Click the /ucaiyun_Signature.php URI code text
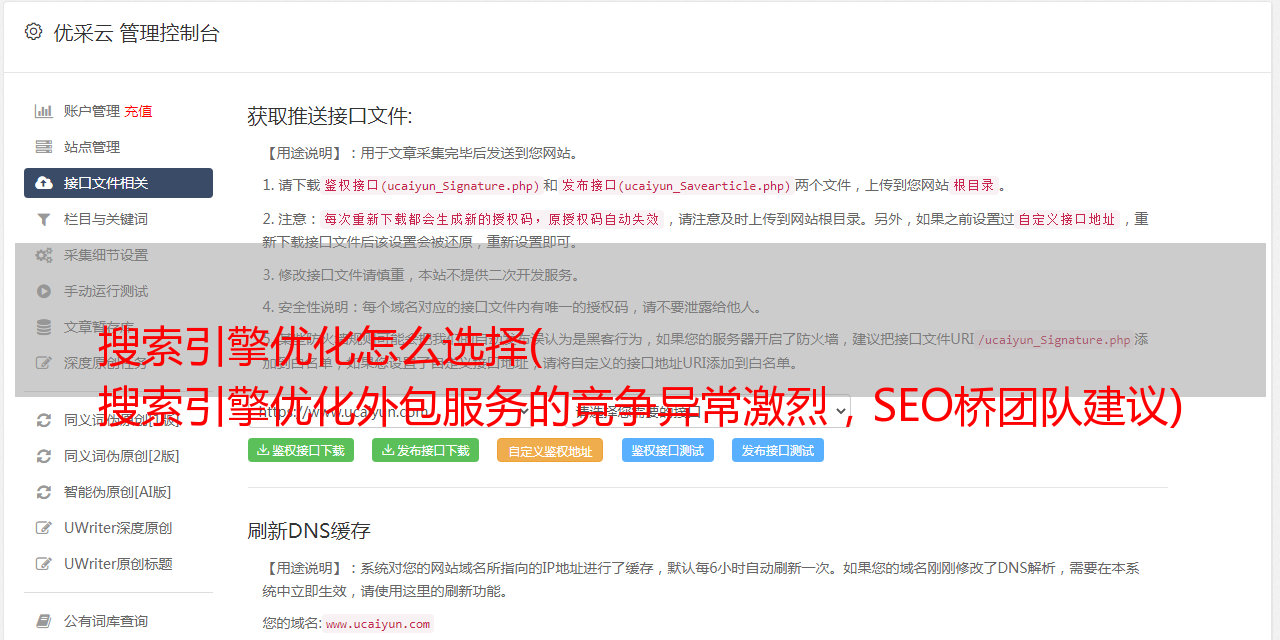1280x640 pixels. (1054, 340)
